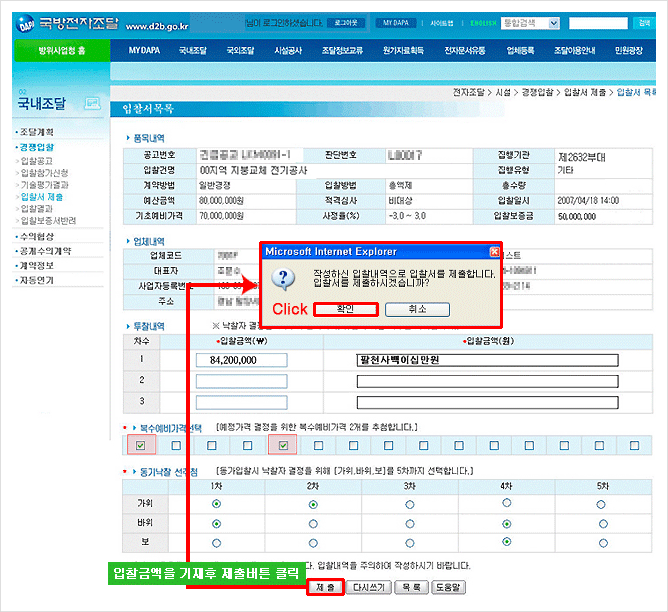
Task: Expand 수의협상 in the left sidebar
Action: pos(40,236)
